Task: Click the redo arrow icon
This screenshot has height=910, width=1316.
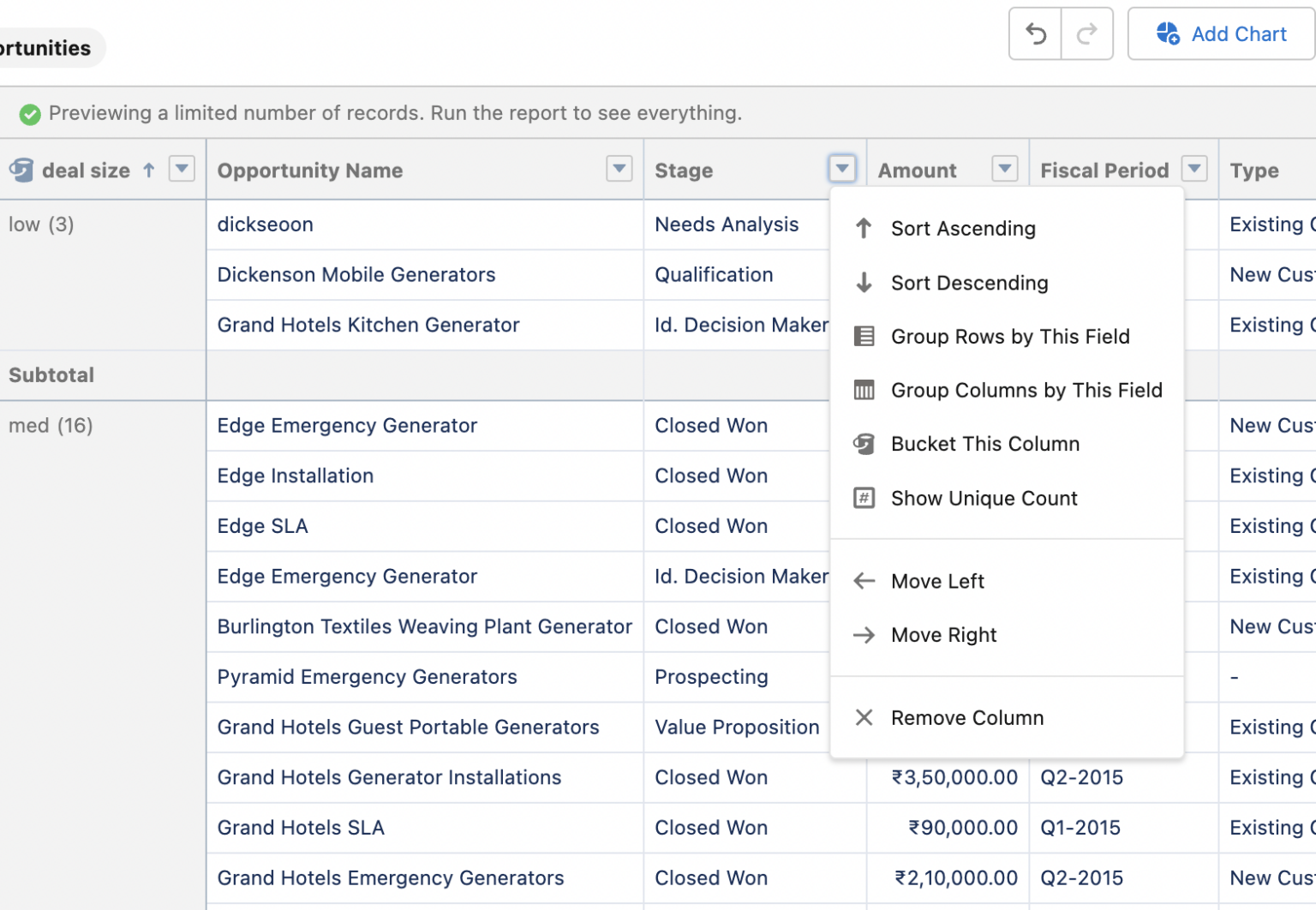Action: click(1087, 34)
